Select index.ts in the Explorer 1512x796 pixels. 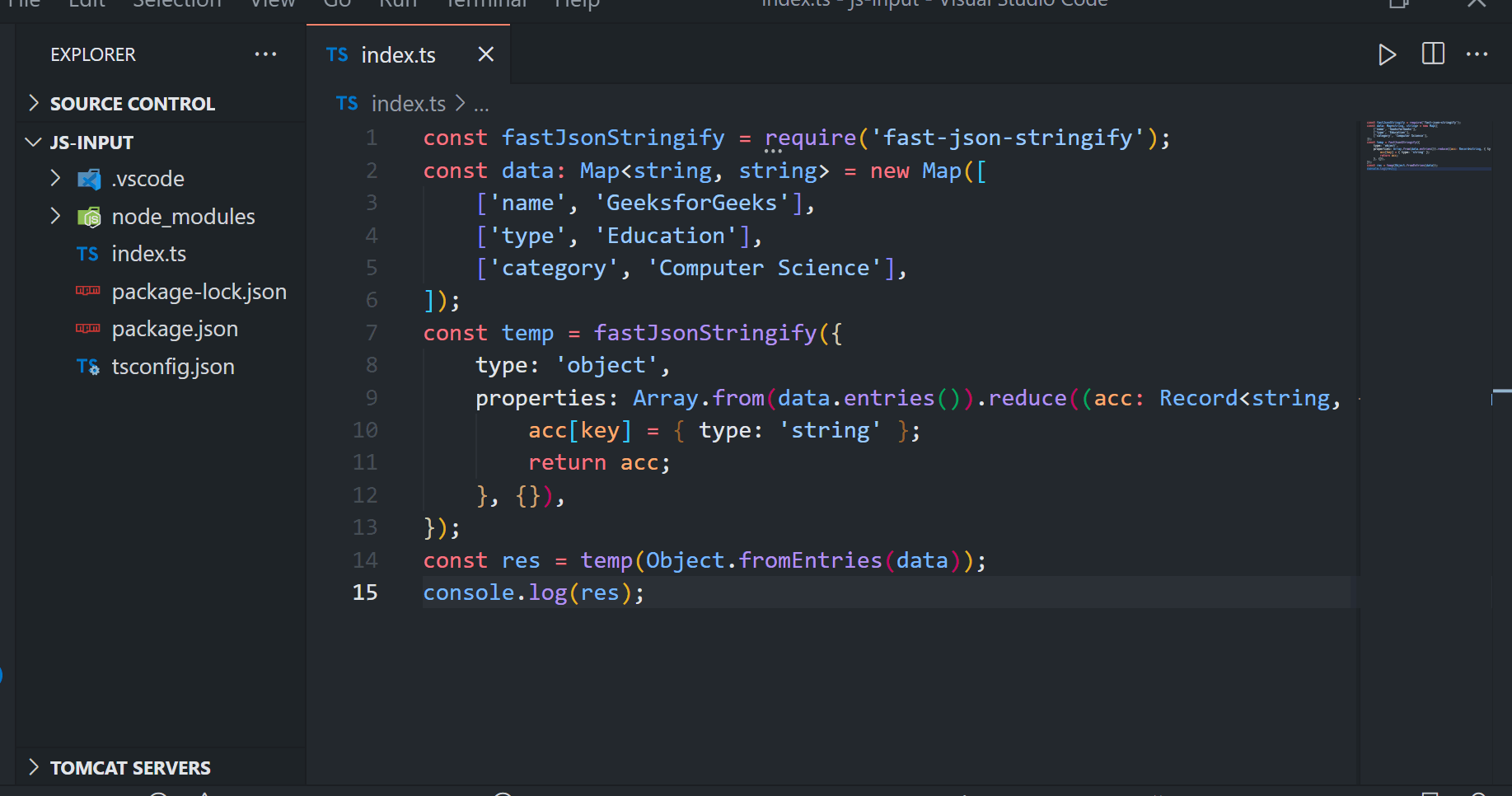(x=149, y=253)
